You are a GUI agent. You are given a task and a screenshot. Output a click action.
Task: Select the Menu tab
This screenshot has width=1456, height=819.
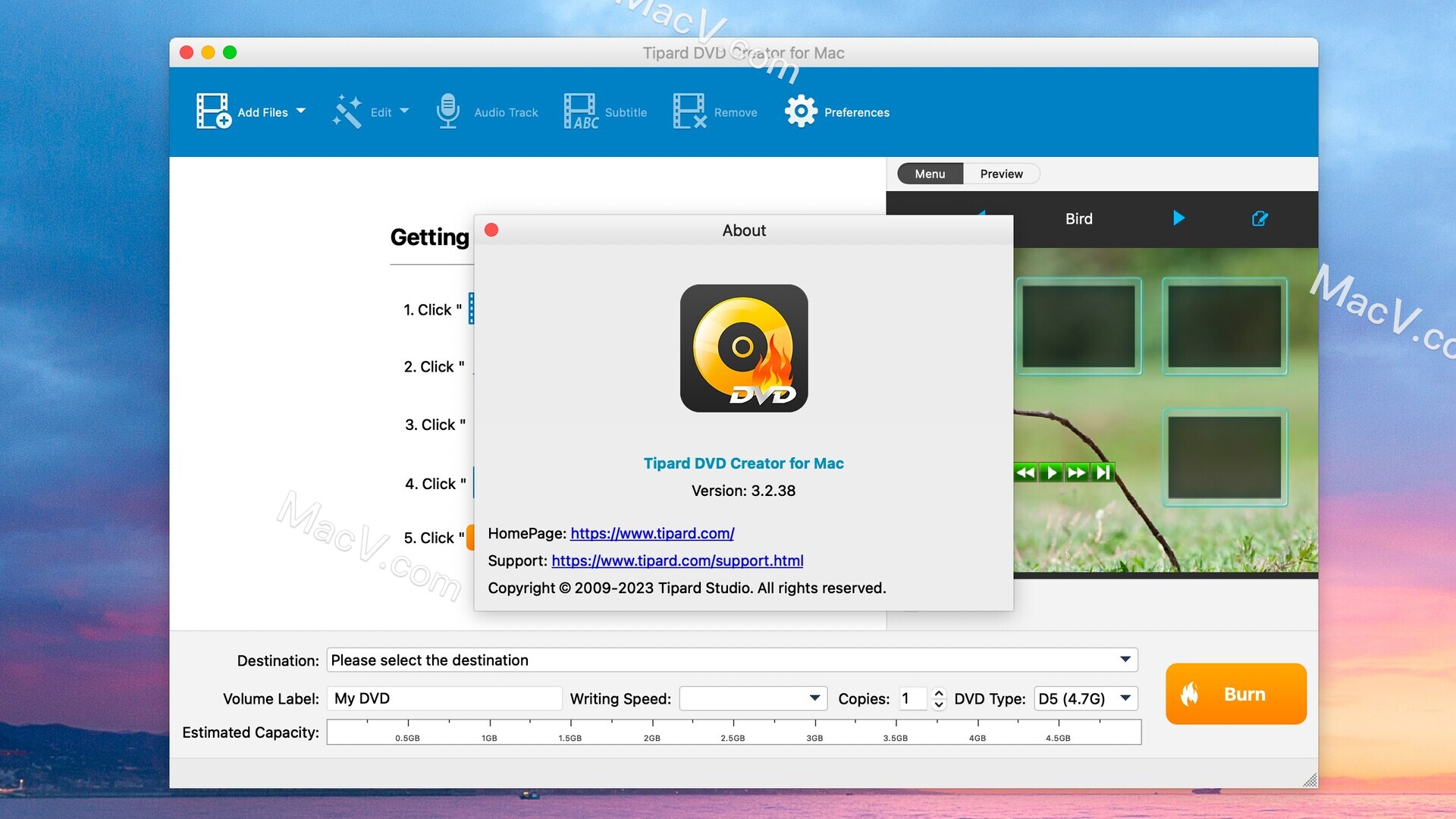tap(929, 173)
